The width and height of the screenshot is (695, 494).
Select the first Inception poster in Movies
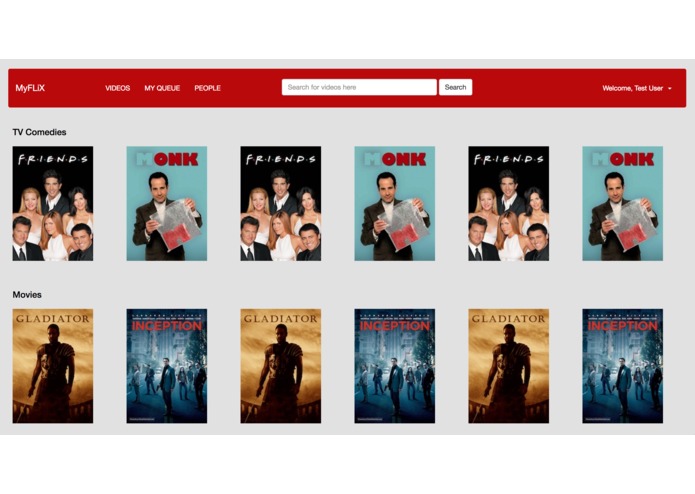(x=167, y=366)
